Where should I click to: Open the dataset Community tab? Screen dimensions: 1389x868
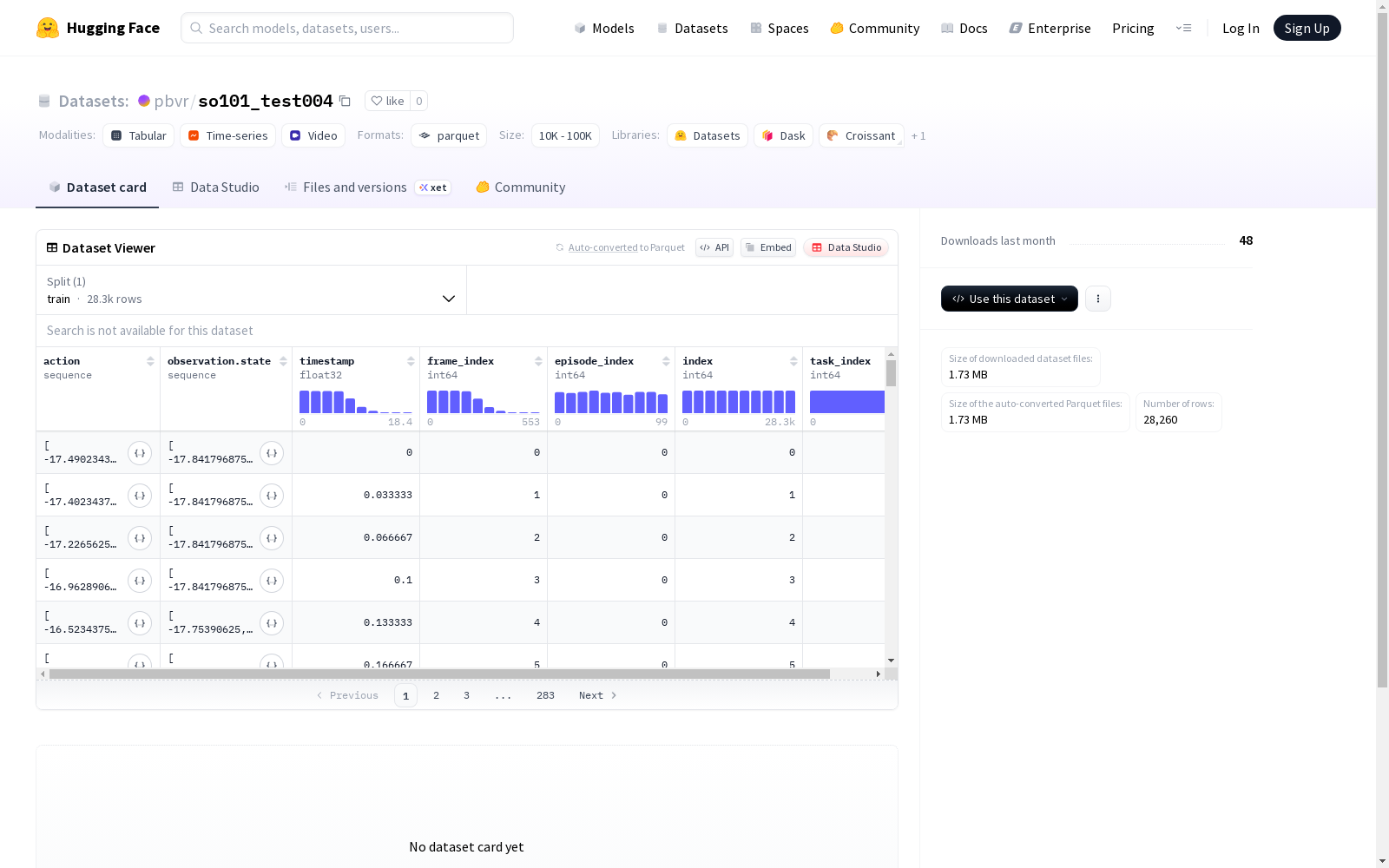[521, 187]
